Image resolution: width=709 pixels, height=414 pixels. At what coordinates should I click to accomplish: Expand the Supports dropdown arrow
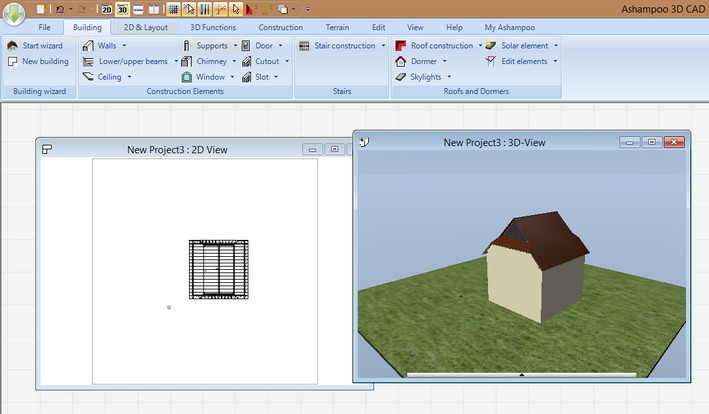click(x=236, y=46)
